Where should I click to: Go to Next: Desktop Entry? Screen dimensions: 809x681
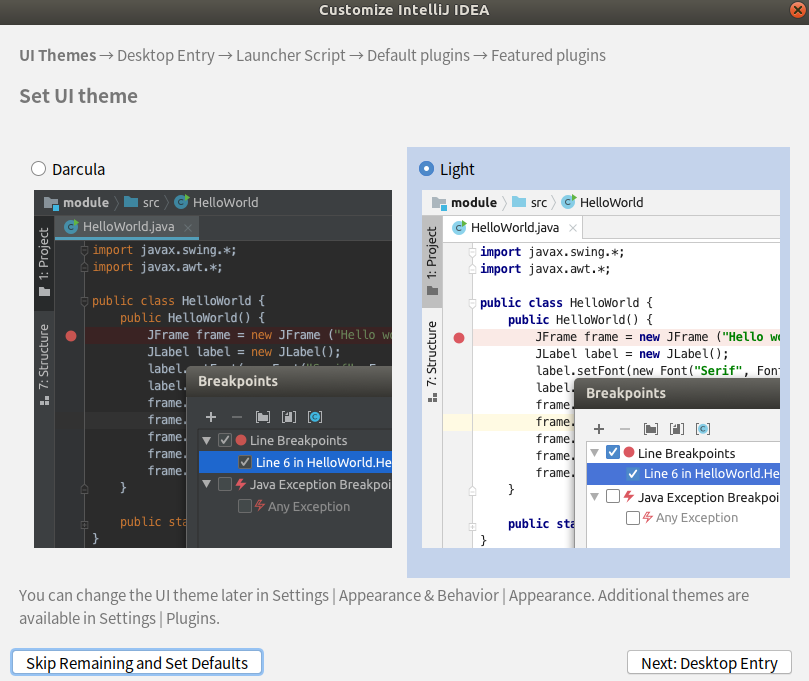click(x=709, y=662)
